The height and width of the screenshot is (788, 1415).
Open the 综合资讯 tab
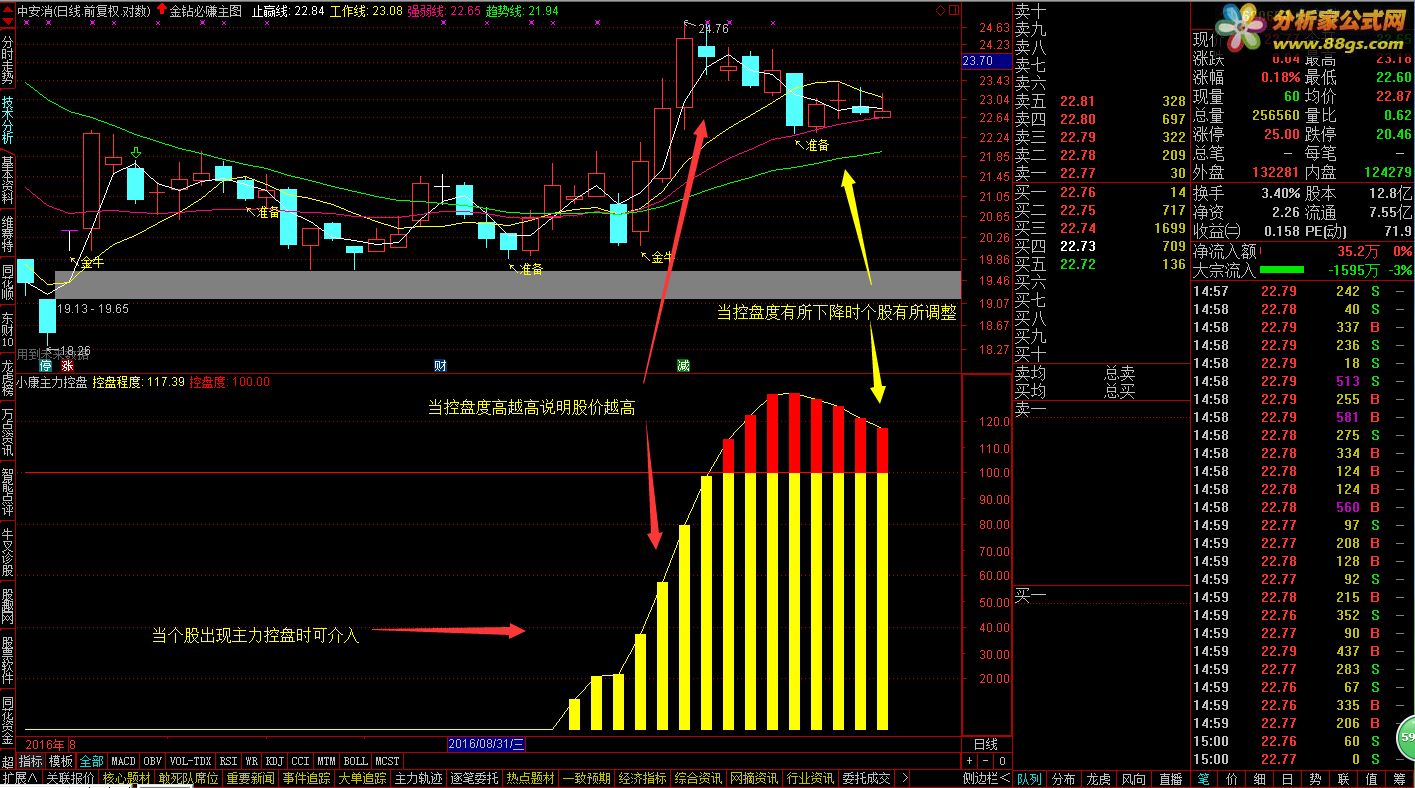698,778
